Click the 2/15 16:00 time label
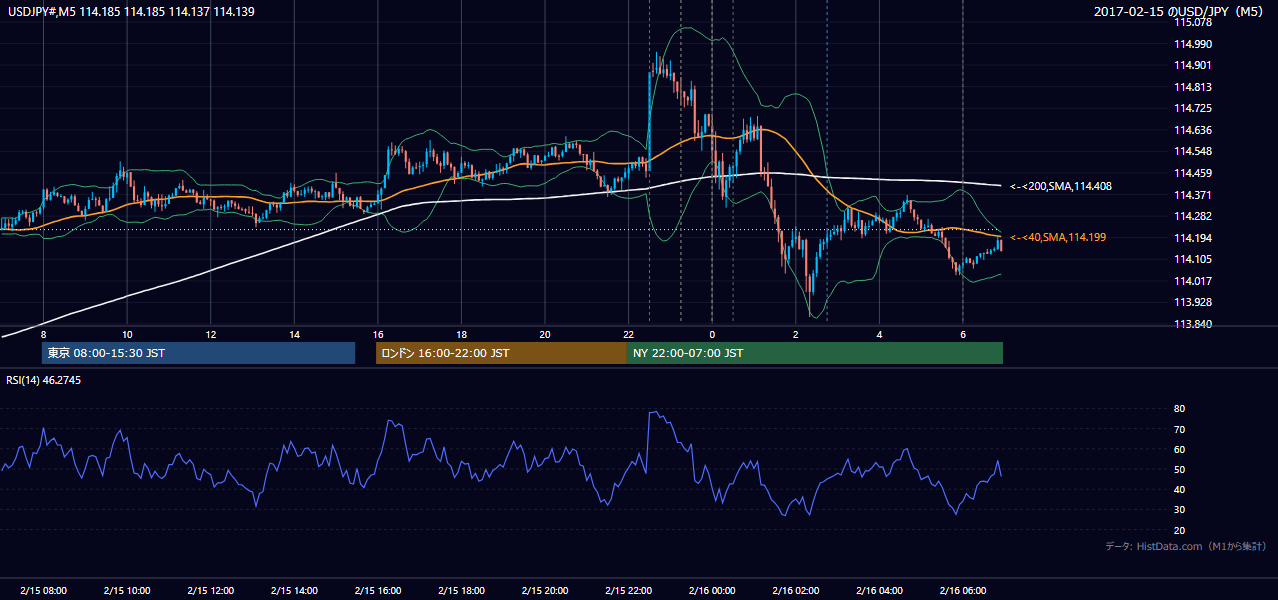 tap(377, 590)
